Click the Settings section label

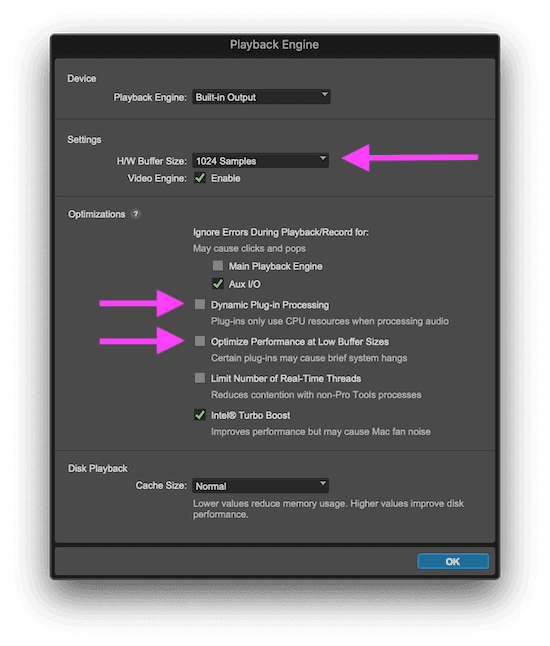(x=84, y=140)
